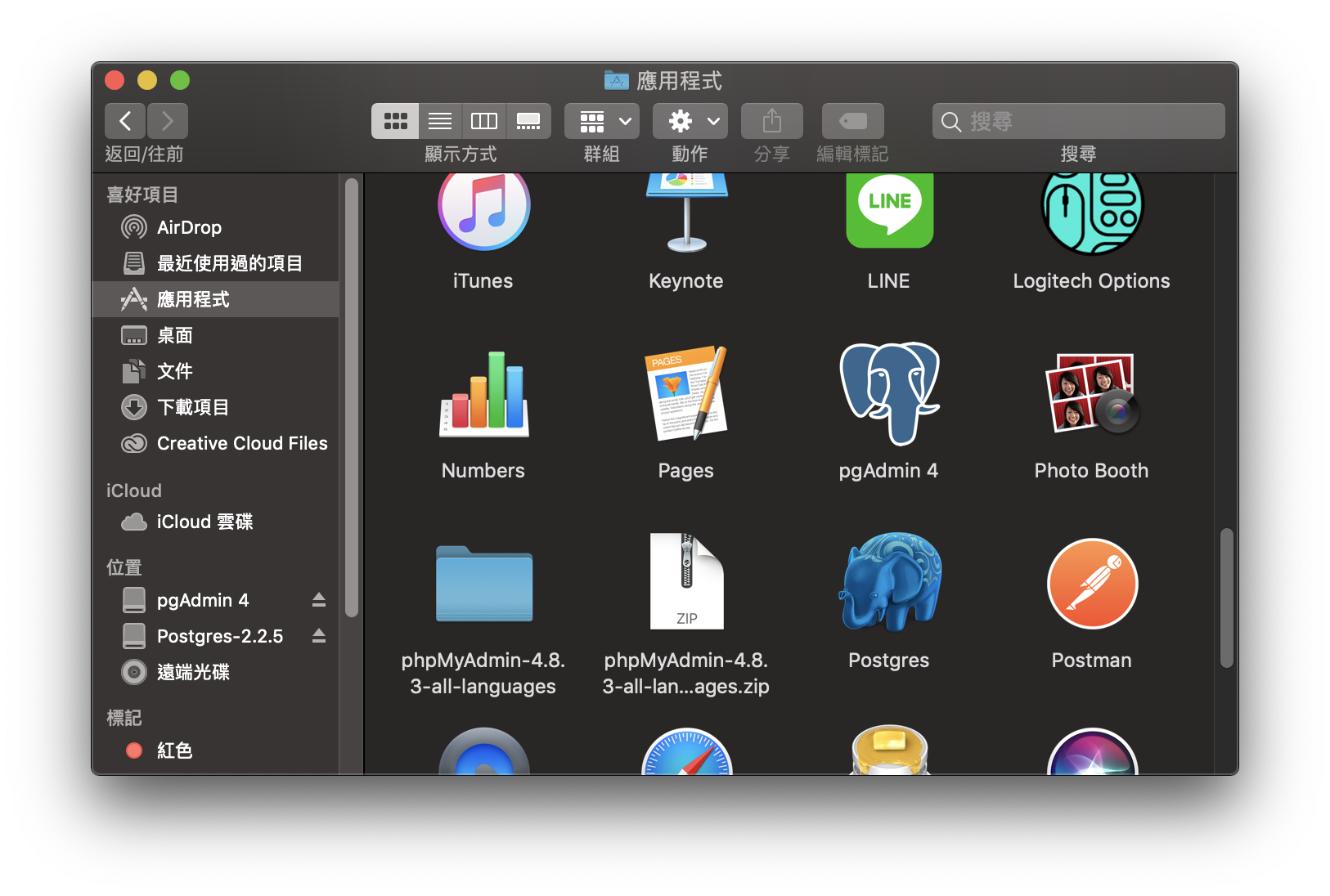Go back with the left arrow
The image size is (1330, 896).
pos(125,121)
